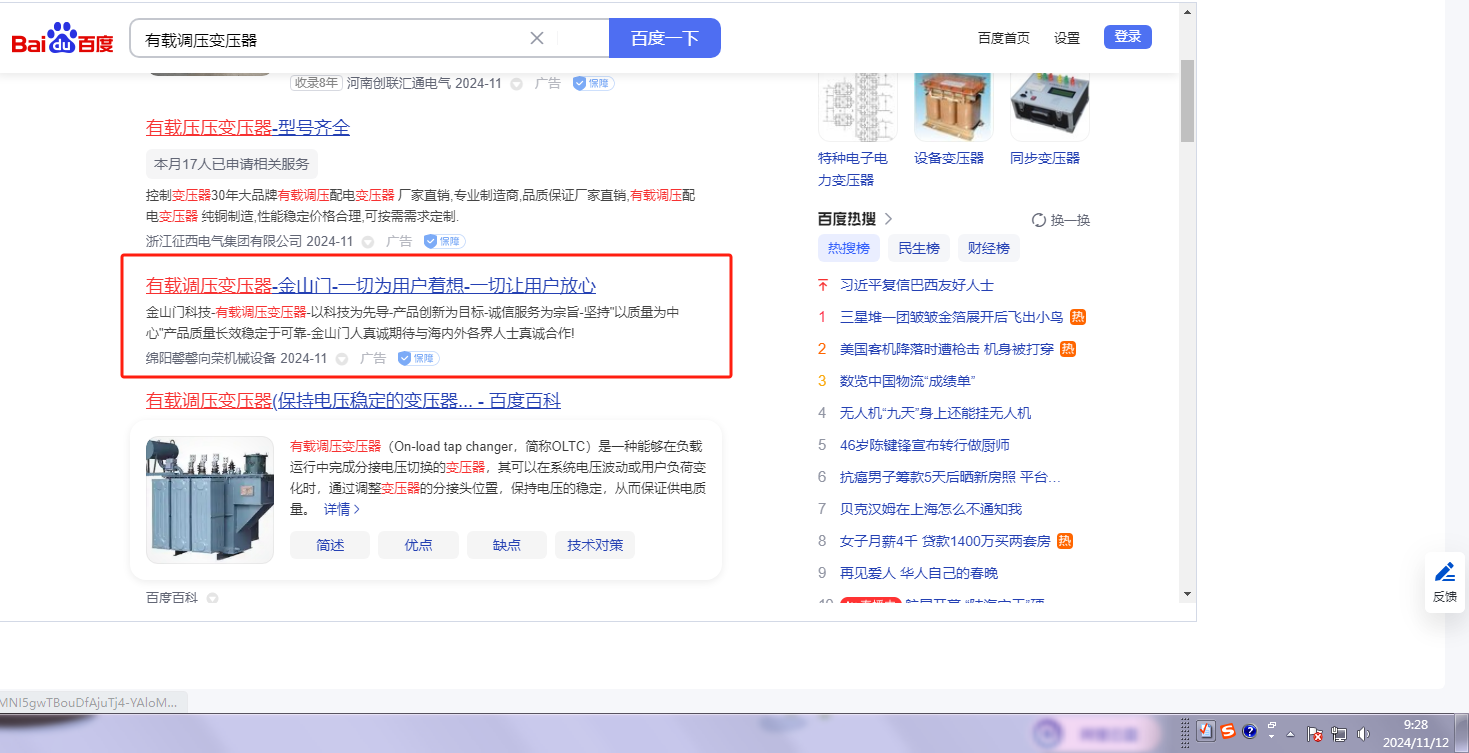Open the 设置 settings menu
Image resolution: width=1469 pixels, height=753 pixels.
pos(1067,38)
